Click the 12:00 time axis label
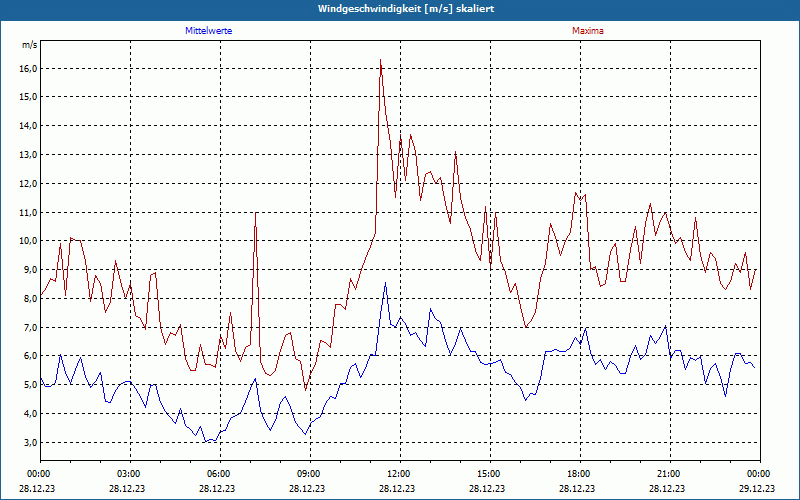 (x=397, y=474)
